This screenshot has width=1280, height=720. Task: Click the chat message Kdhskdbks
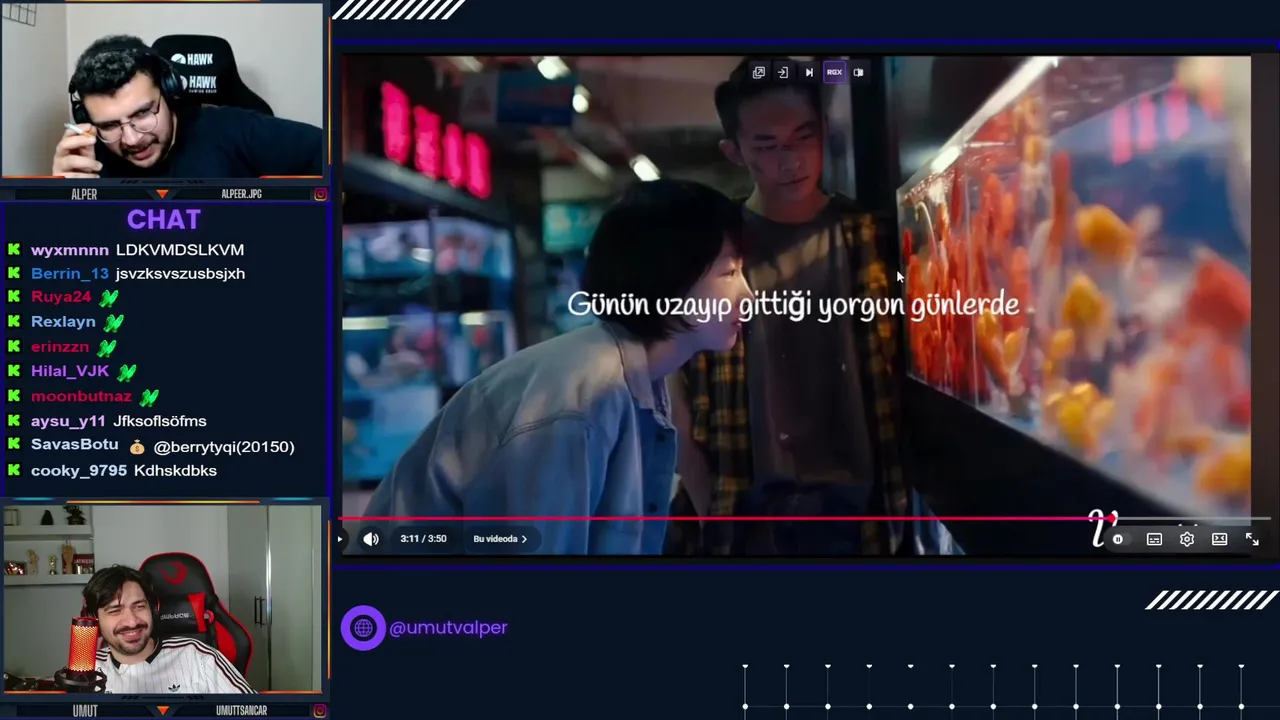[175, 471]
